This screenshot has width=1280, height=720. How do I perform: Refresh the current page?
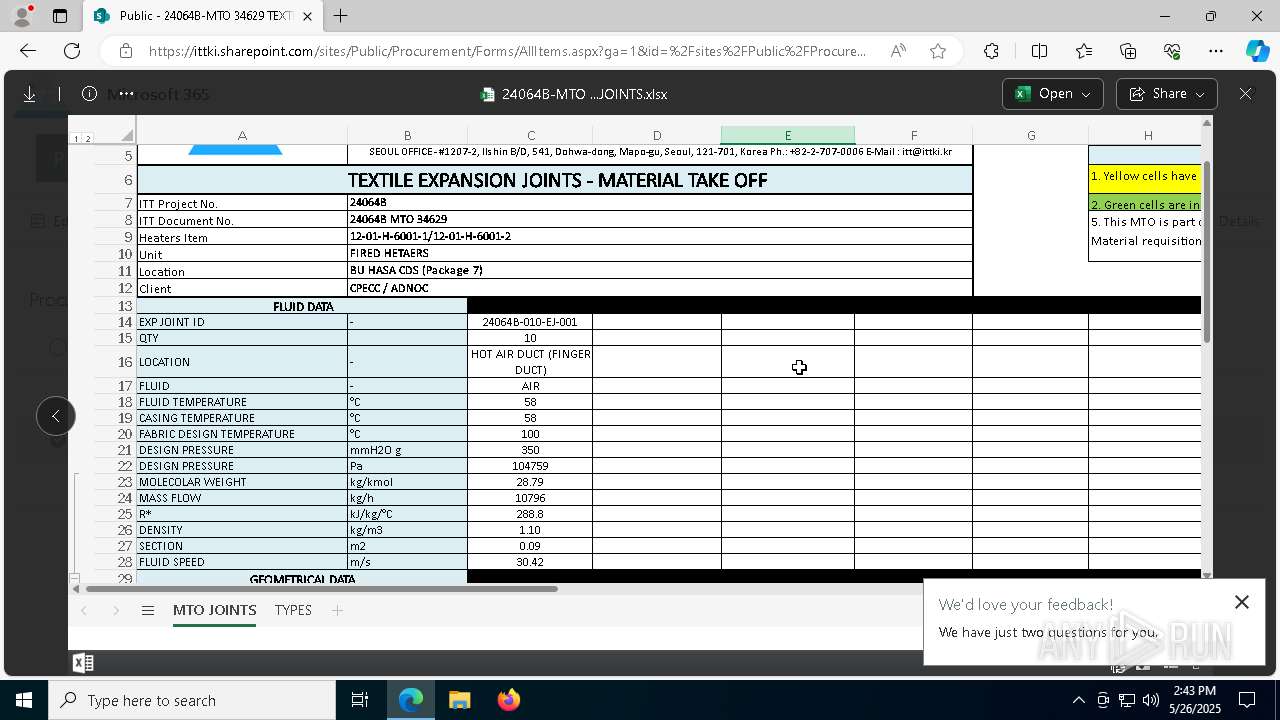click(x=72, y=51)
